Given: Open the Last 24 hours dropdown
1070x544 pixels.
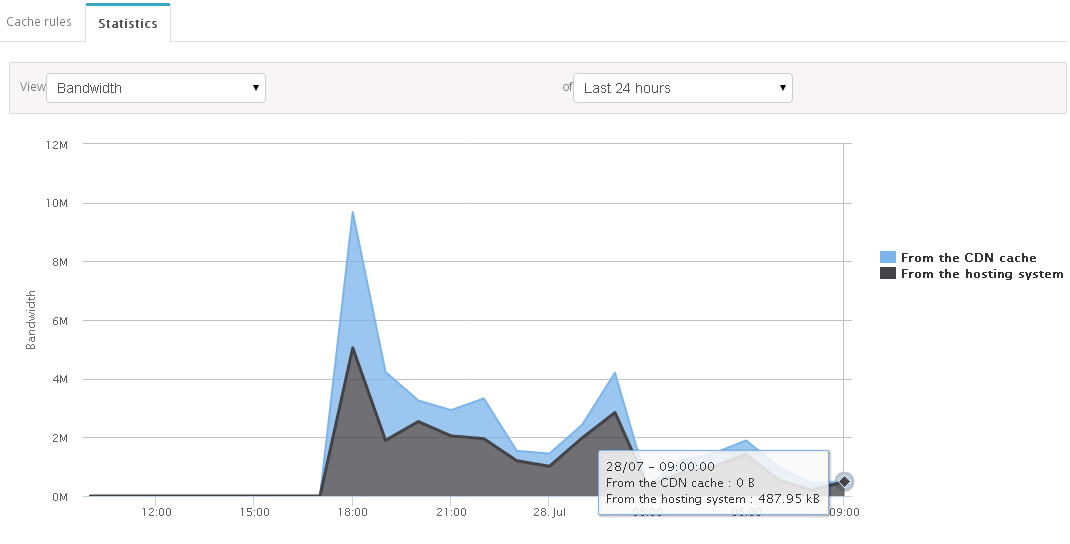Looking at the screenshot, I should (x=682, y=88).
